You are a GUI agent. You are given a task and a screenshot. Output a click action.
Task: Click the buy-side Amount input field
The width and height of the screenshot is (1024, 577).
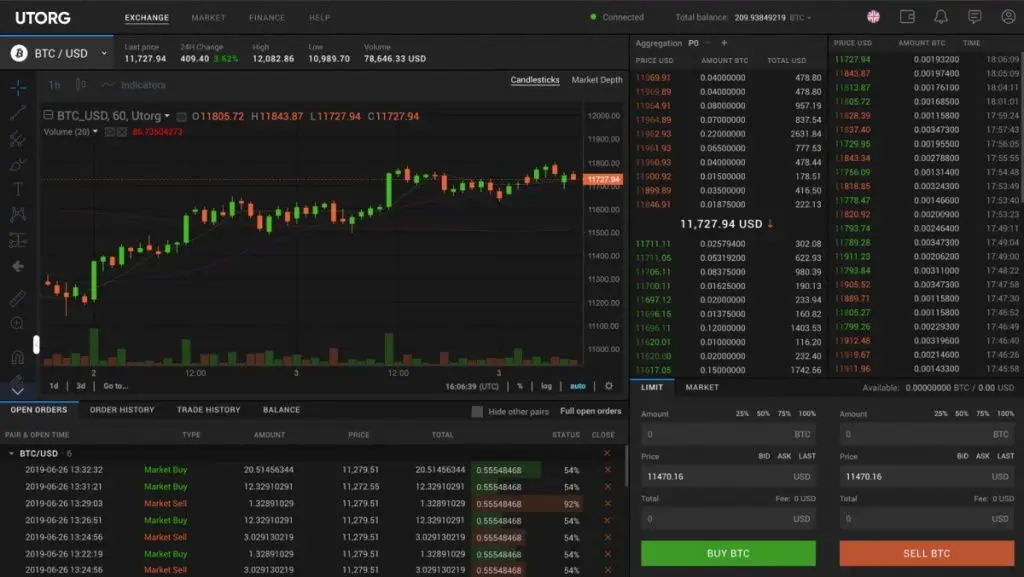(x=716, y=435)
